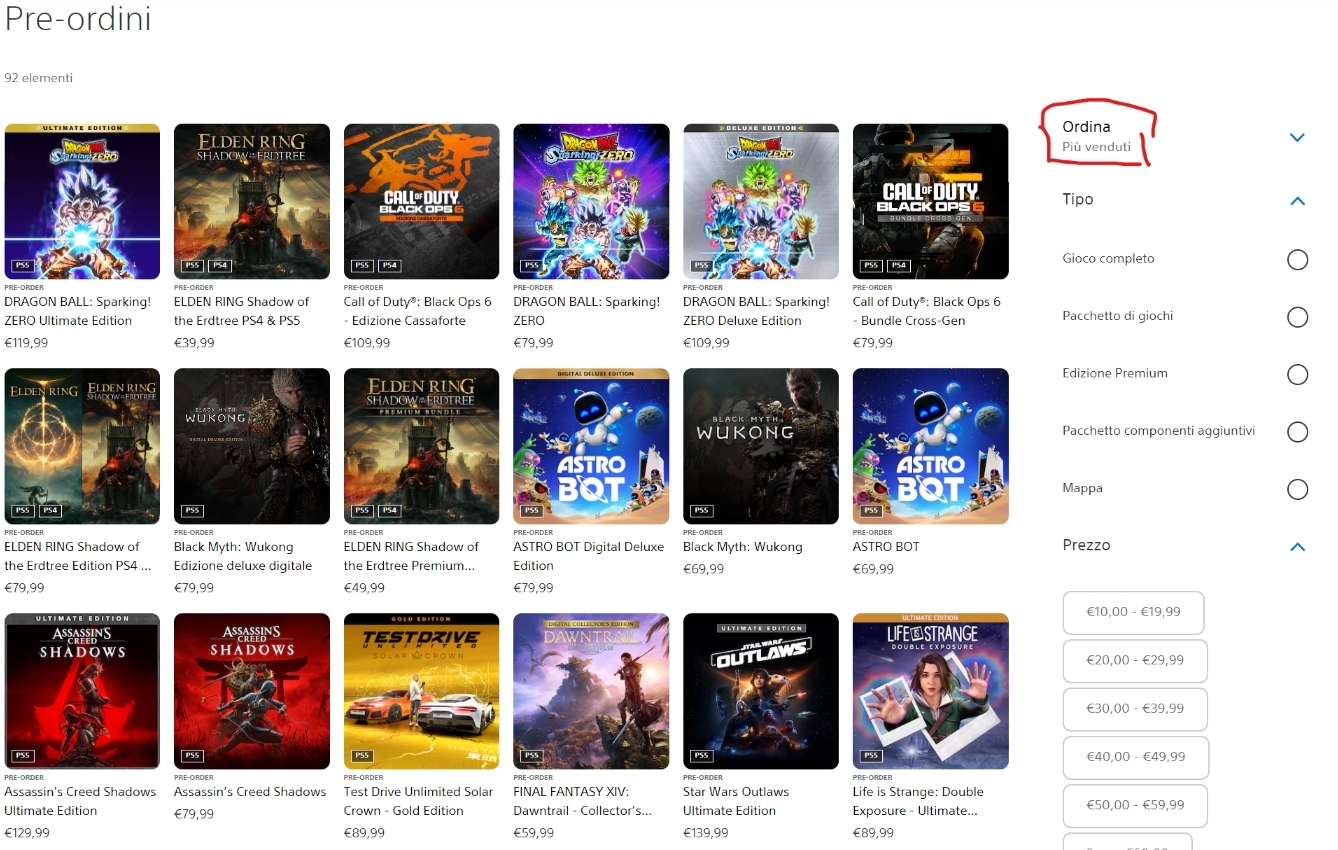Click title Life is Strange: Double Exposure - Ultimate
The height and width of the screenshot is (850, 1338).
coord(918,801)
